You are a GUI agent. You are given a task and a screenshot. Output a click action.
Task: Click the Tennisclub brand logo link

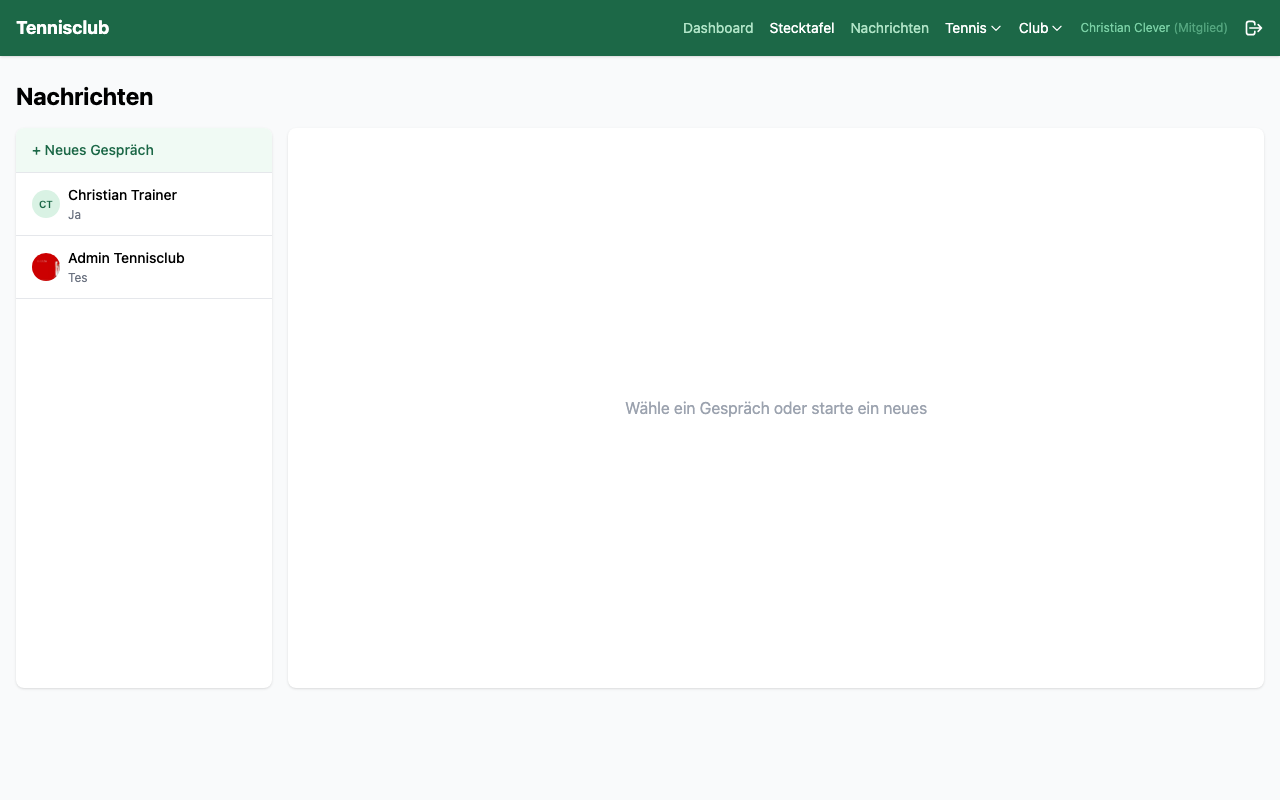click(62, 28)
